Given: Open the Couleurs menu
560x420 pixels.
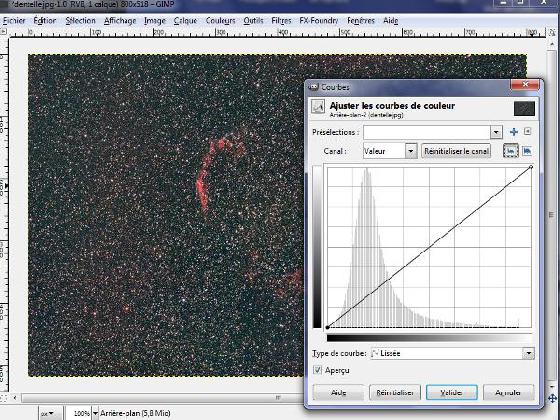Looking at the screenshot, I should pyautogui.click(x=220, y=21).
